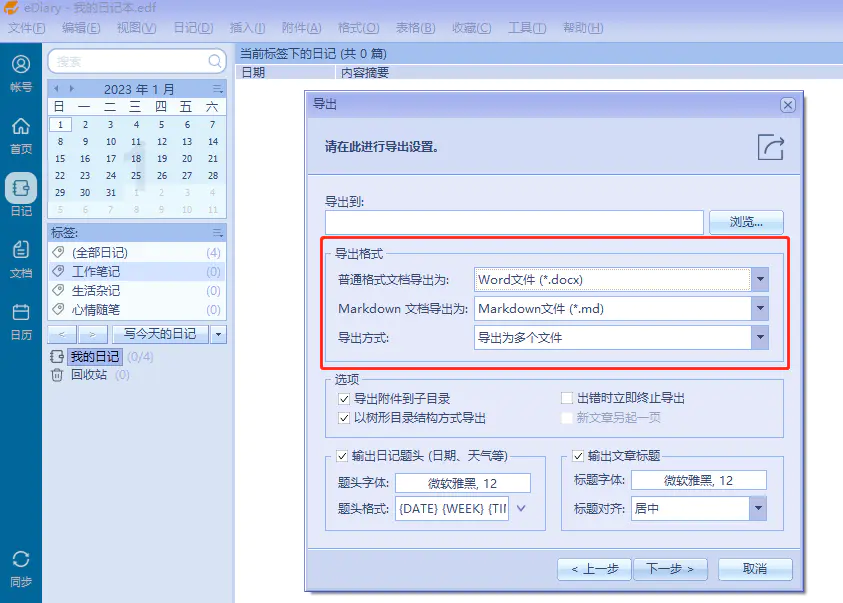843x603 pixels.
Task: Click the export arrow icon in dialog header
Action: (x=770, y=147)
